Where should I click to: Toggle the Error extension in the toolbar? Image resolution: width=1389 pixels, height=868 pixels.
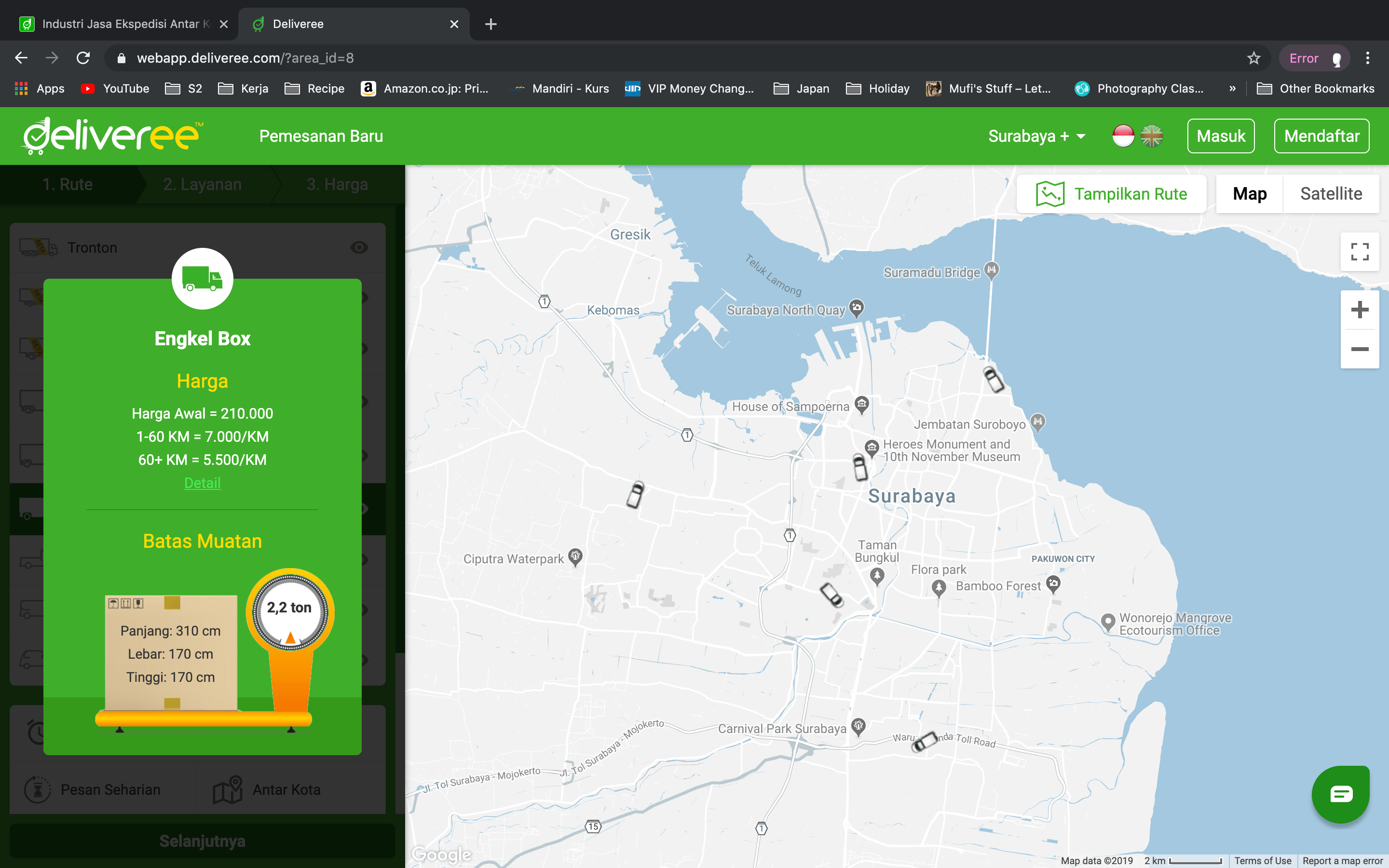1314,57
